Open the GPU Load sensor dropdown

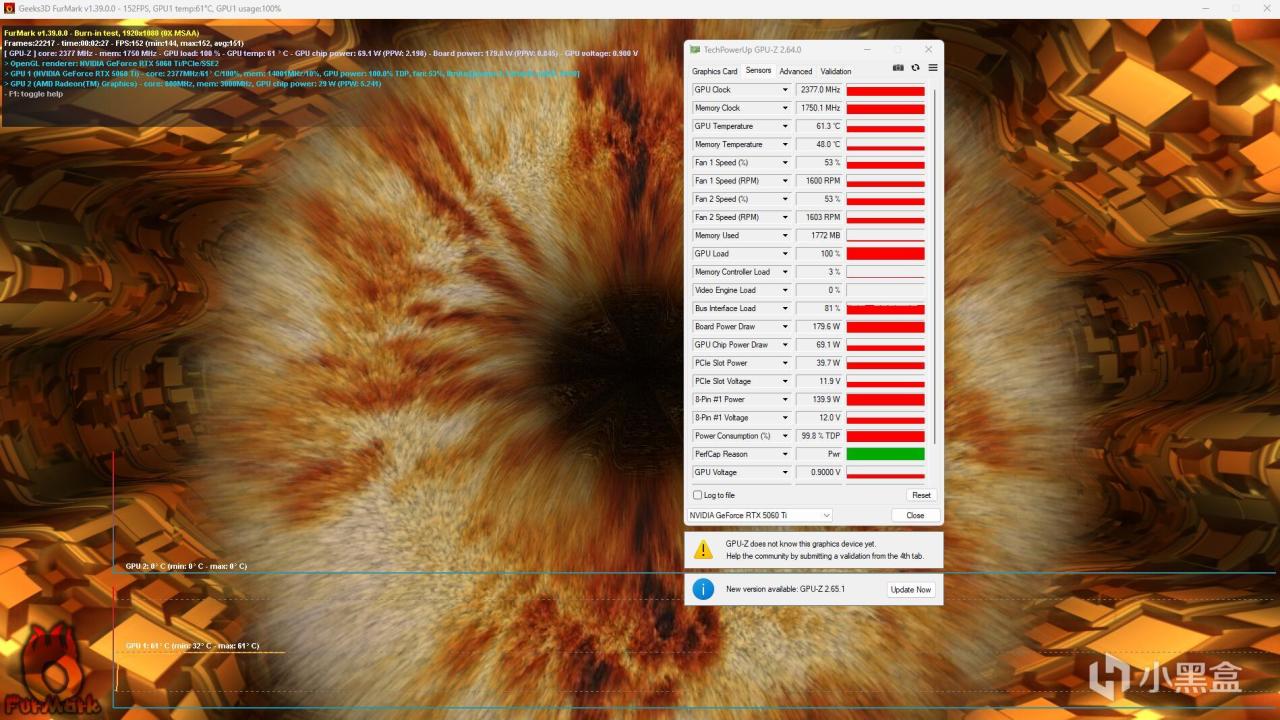point(785,254)
